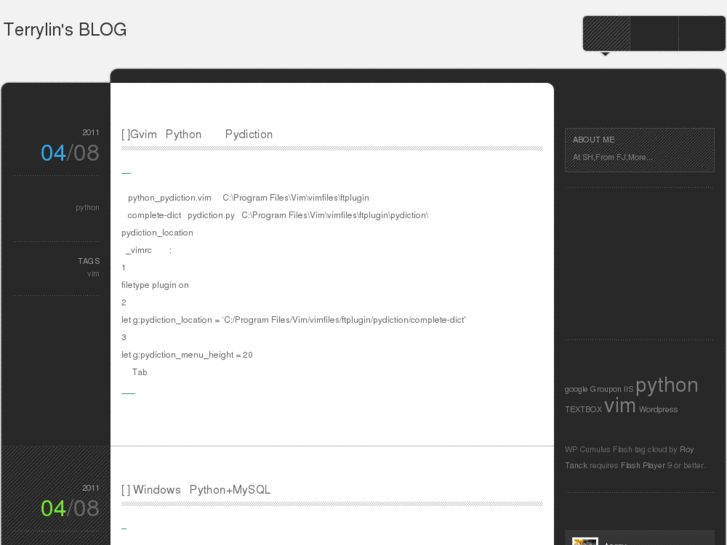Open the small vim tag below TAGS
727x545 pixels.
click(x=93, y=274)
